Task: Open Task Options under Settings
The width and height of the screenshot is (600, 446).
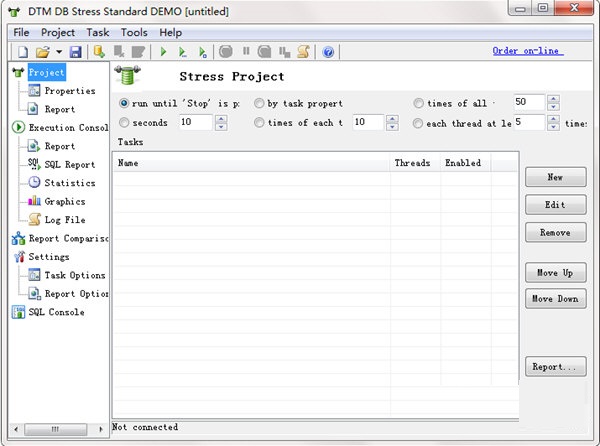Action: click(75, 275)
